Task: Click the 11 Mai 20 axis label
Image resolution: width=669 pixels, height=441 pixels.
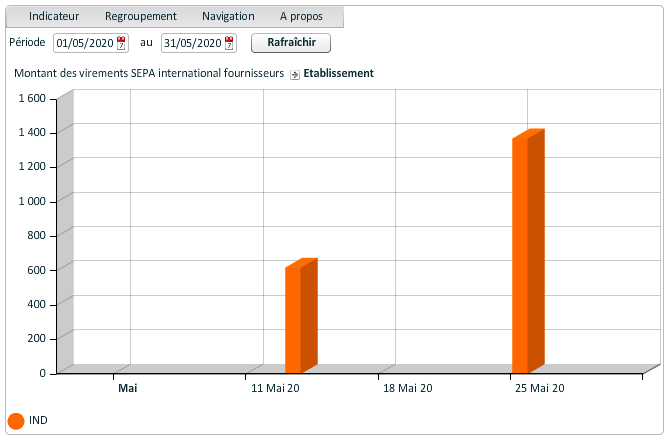Action: pos(275,388)
